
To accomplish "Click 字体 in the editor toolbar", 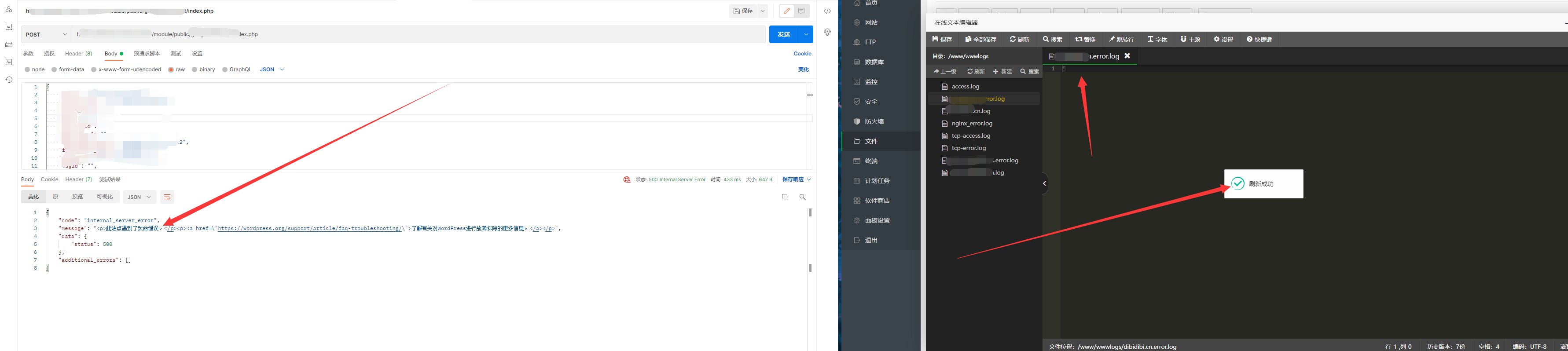I will tap(1157, 40).
